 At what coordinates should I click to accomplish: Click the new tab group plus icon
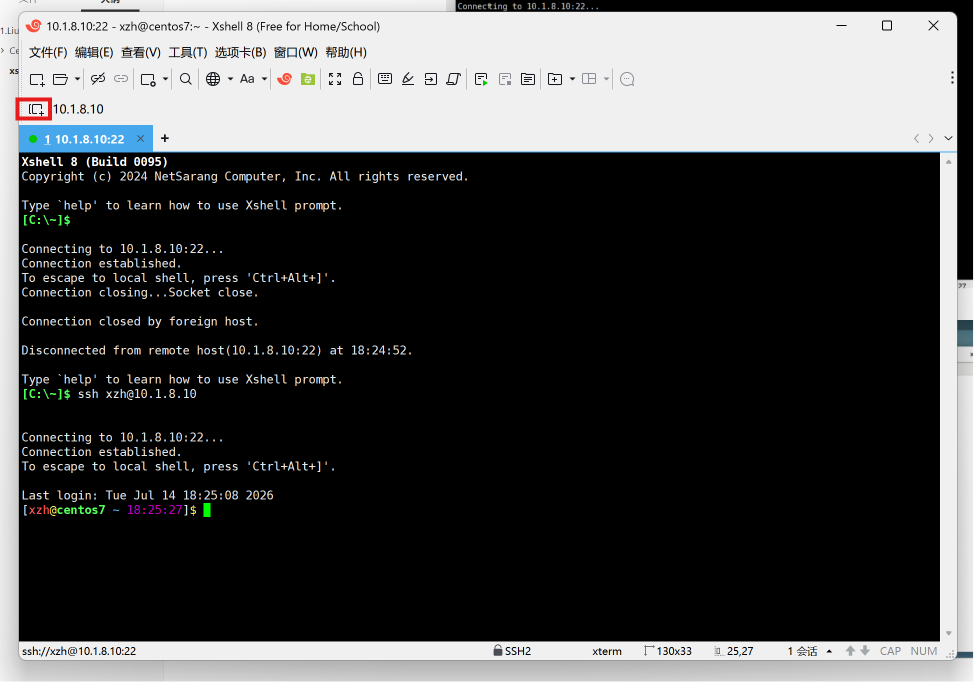coord(555,79)
